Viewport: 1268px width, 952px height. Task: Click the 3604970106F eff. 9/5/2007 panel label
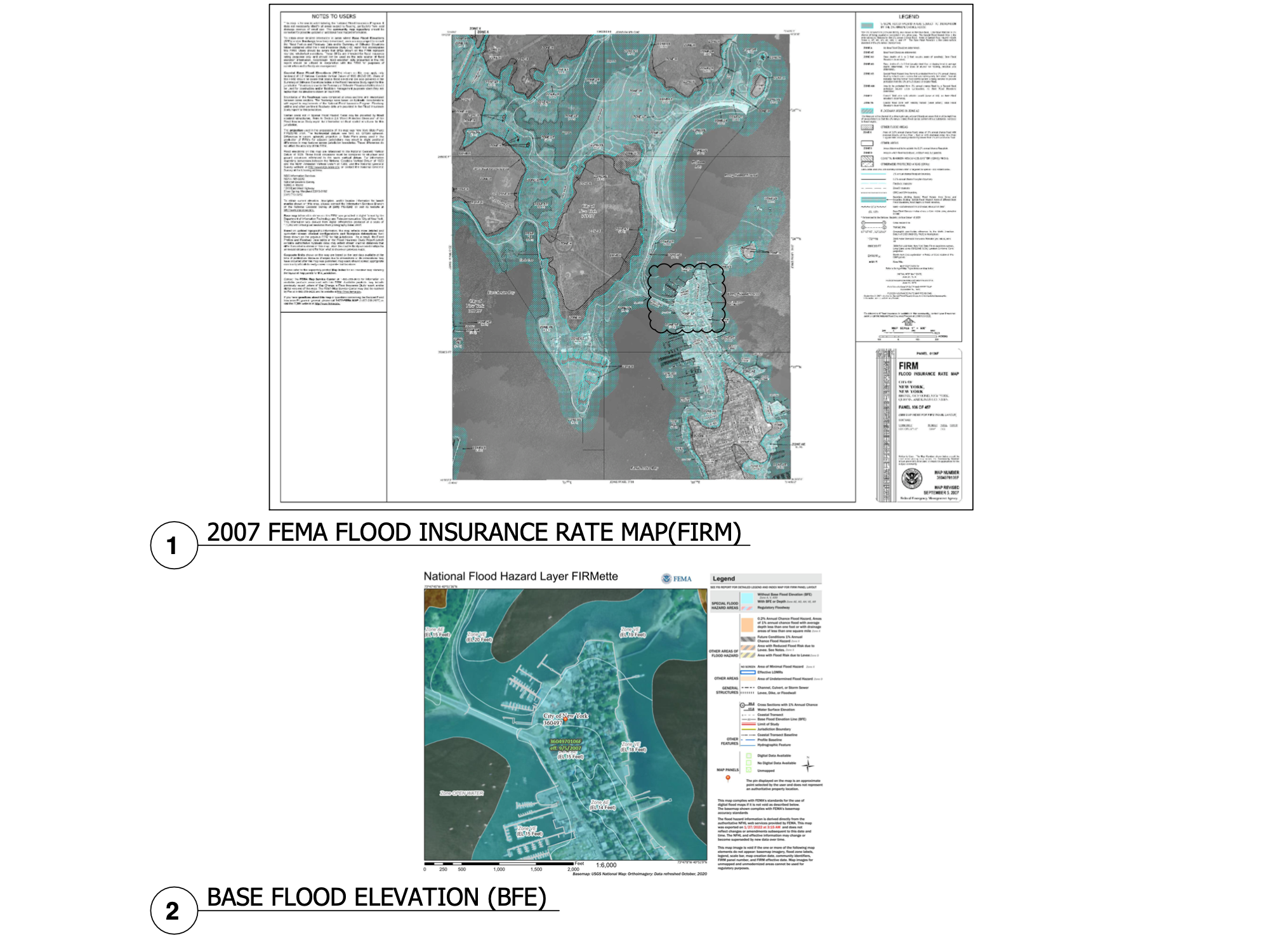tap(566, 744)
